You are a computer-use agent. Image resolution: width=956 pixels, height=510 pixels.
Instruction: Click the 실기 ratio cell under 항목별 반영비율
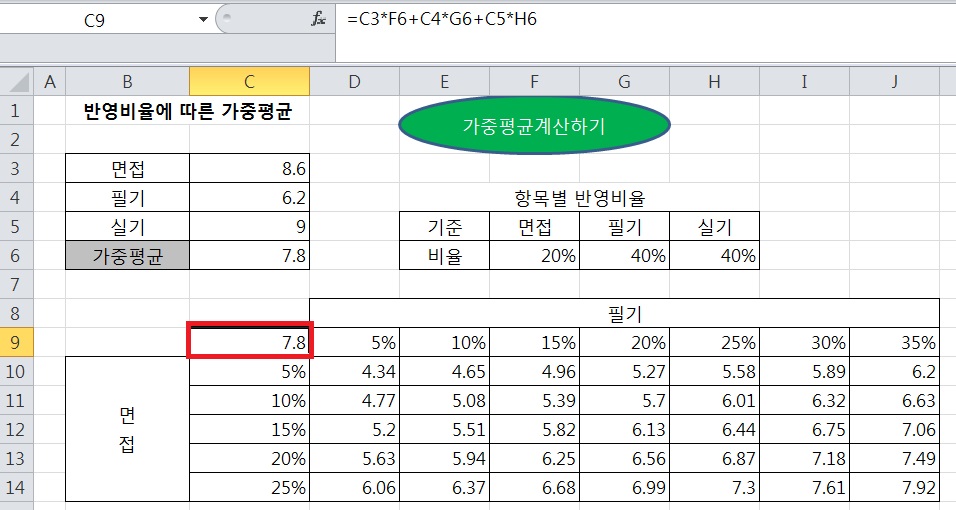pos(714,255)
